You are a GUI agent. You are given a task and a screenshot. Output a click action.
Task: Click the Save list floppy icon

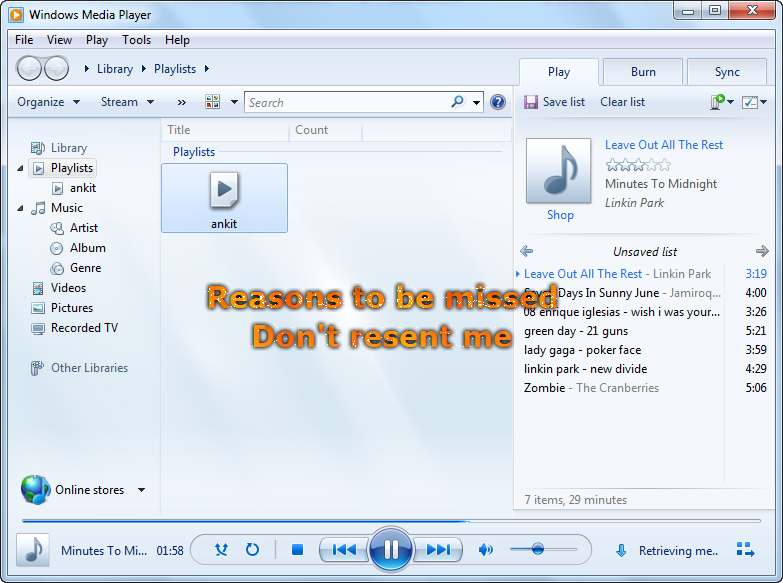(530, 102)
